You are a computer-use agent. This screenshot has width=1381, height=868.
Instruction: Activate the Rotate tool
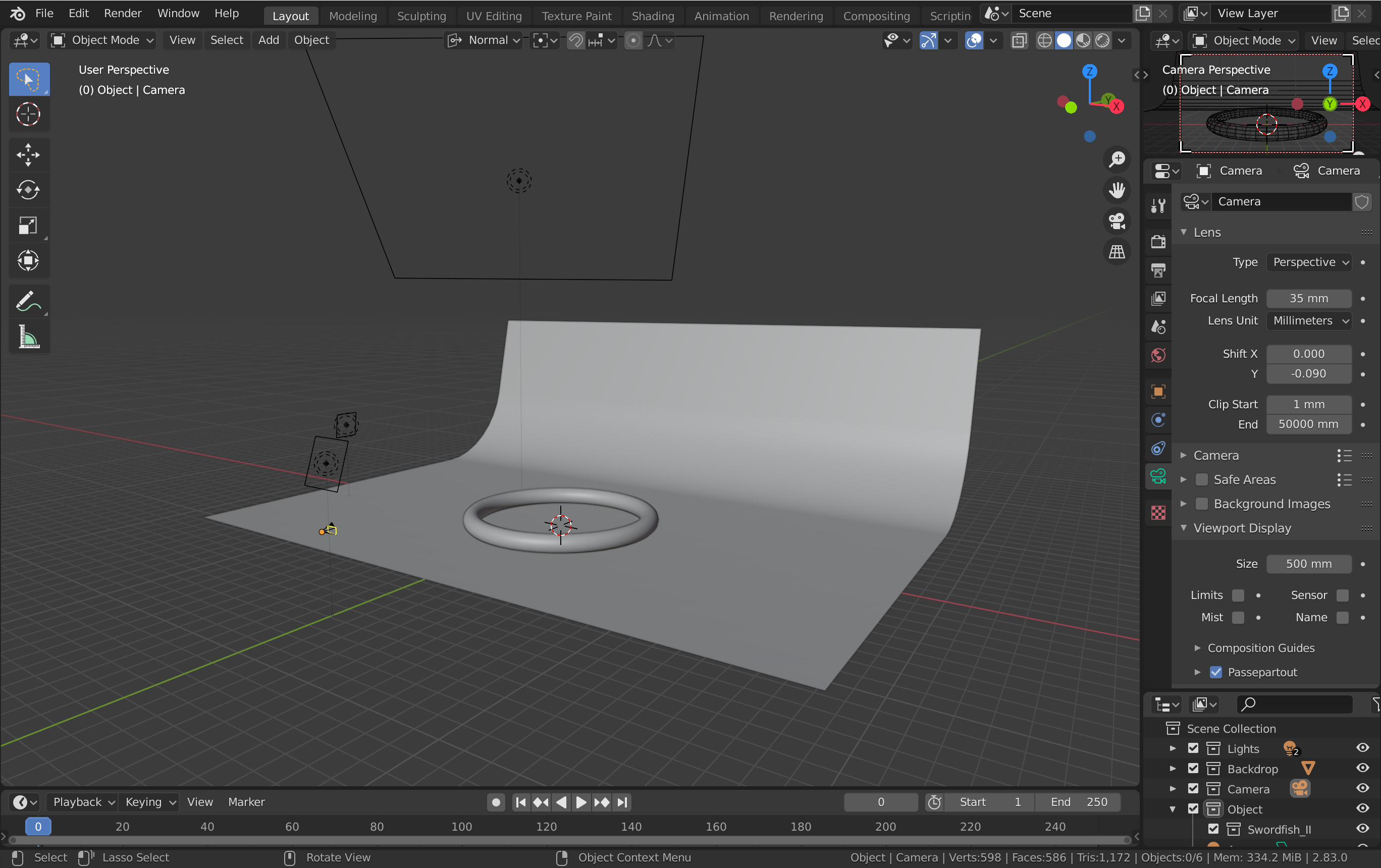pos(28,190)
